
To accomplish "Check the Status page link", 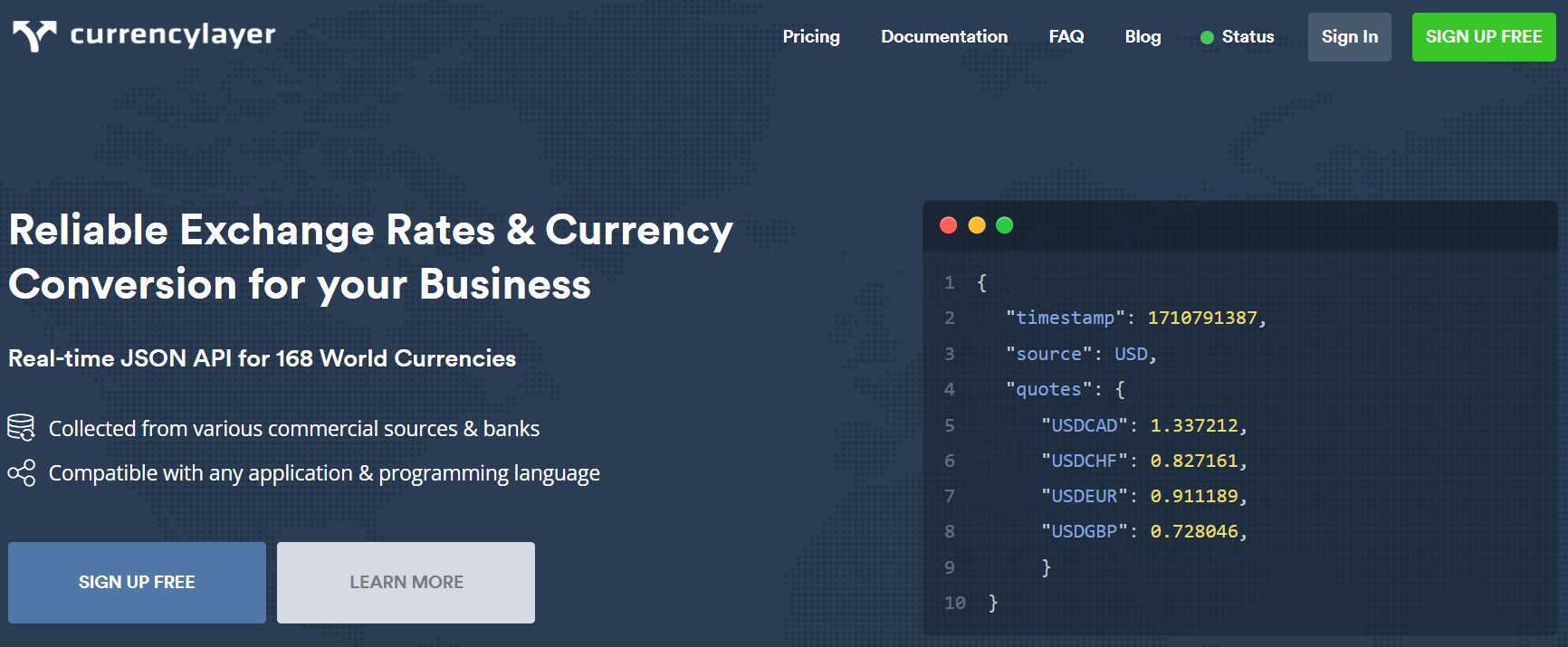I will (x=1248, y=36).
